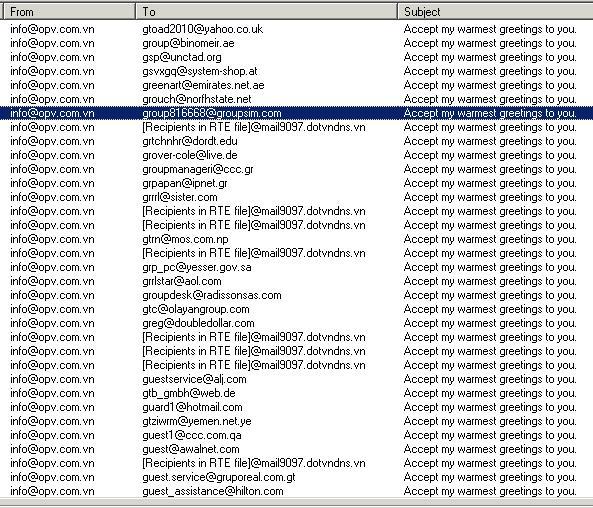Sort messages by the From column header
This screenshot has width=593, height=508.
pos(69,12)
